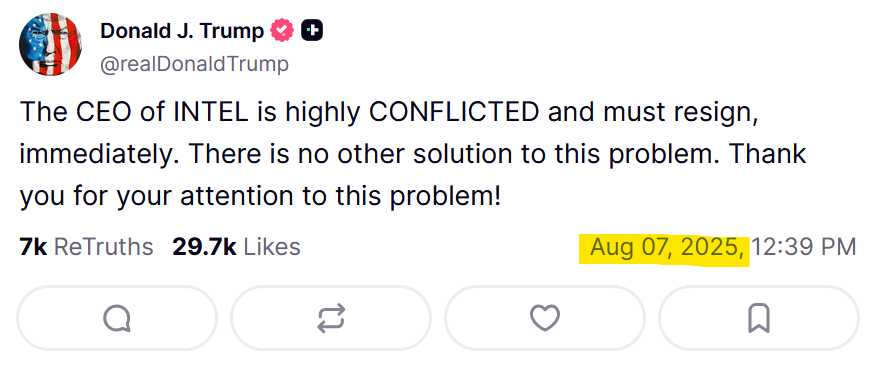Select the word INTEL in the post

[211, 112]
